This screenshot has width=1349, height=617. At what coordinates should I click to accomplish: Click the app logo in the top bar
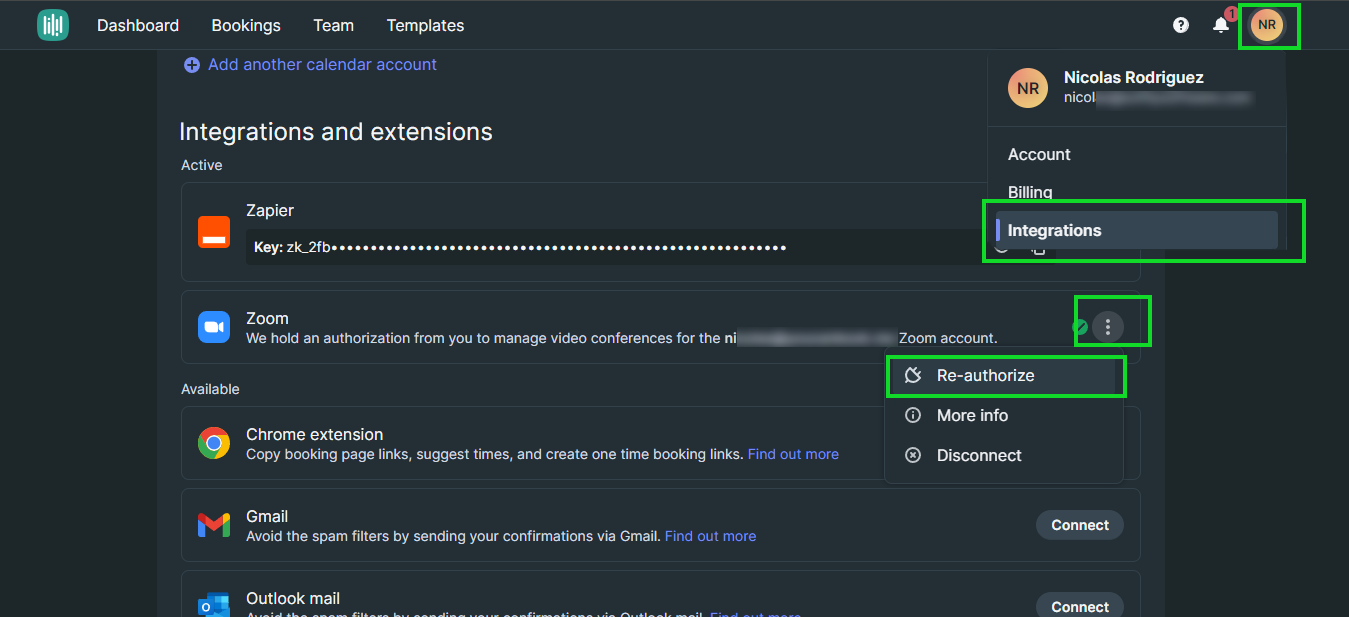[53, 25]
